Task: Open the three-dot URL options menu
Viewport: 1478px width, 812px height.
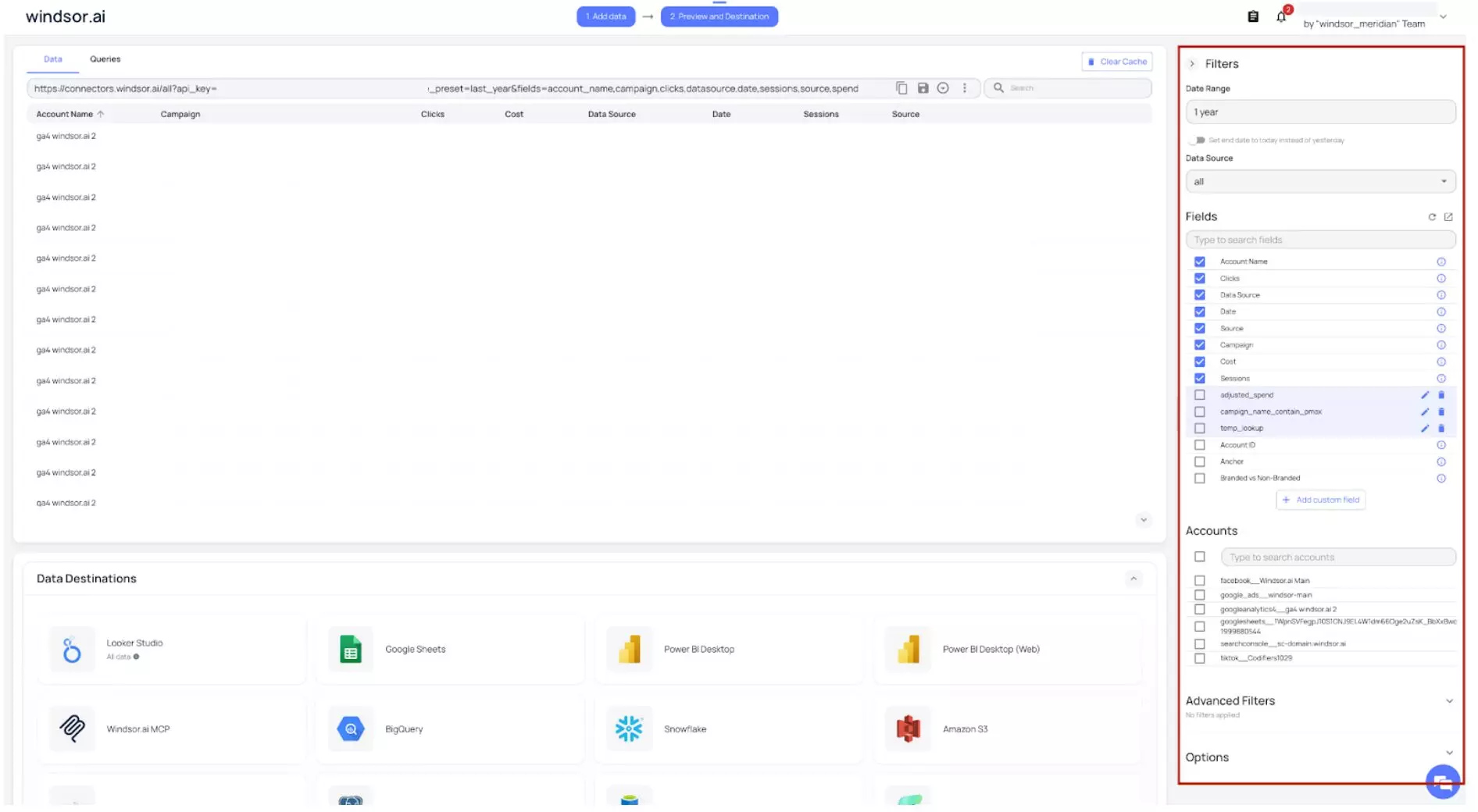Action: coord(965,88)
